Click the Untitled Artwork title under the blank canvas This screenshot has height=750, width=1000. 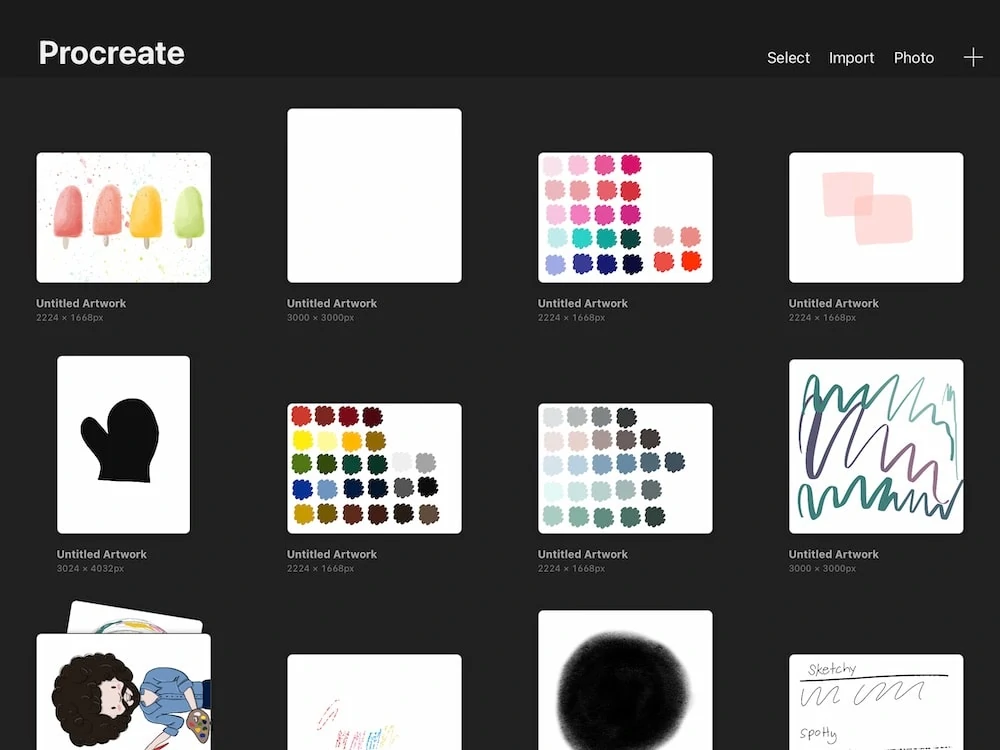[332, 304]
